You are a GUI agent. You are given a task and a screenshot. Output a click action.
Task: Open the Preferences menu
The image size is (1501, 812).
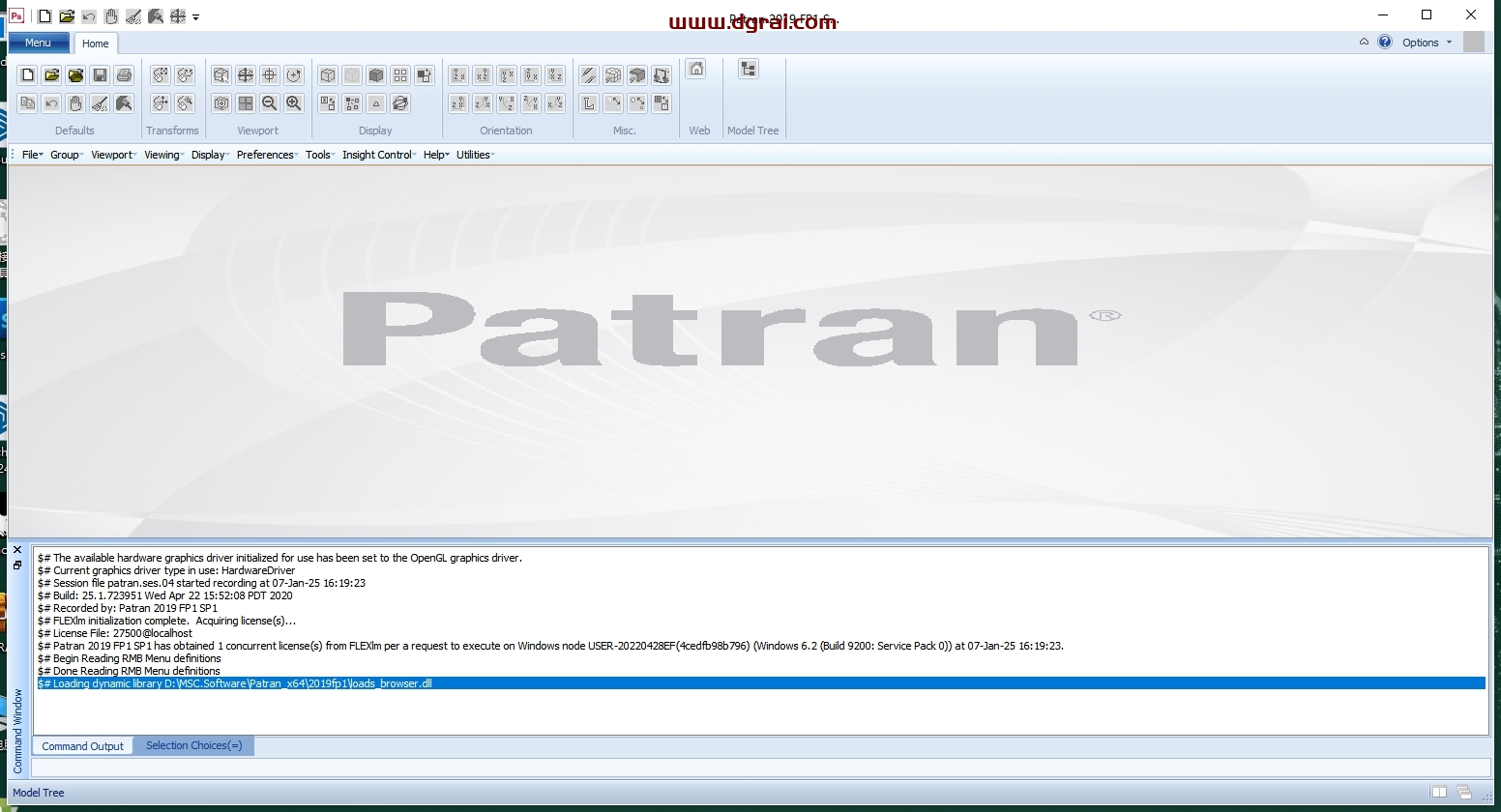point(268,155)
